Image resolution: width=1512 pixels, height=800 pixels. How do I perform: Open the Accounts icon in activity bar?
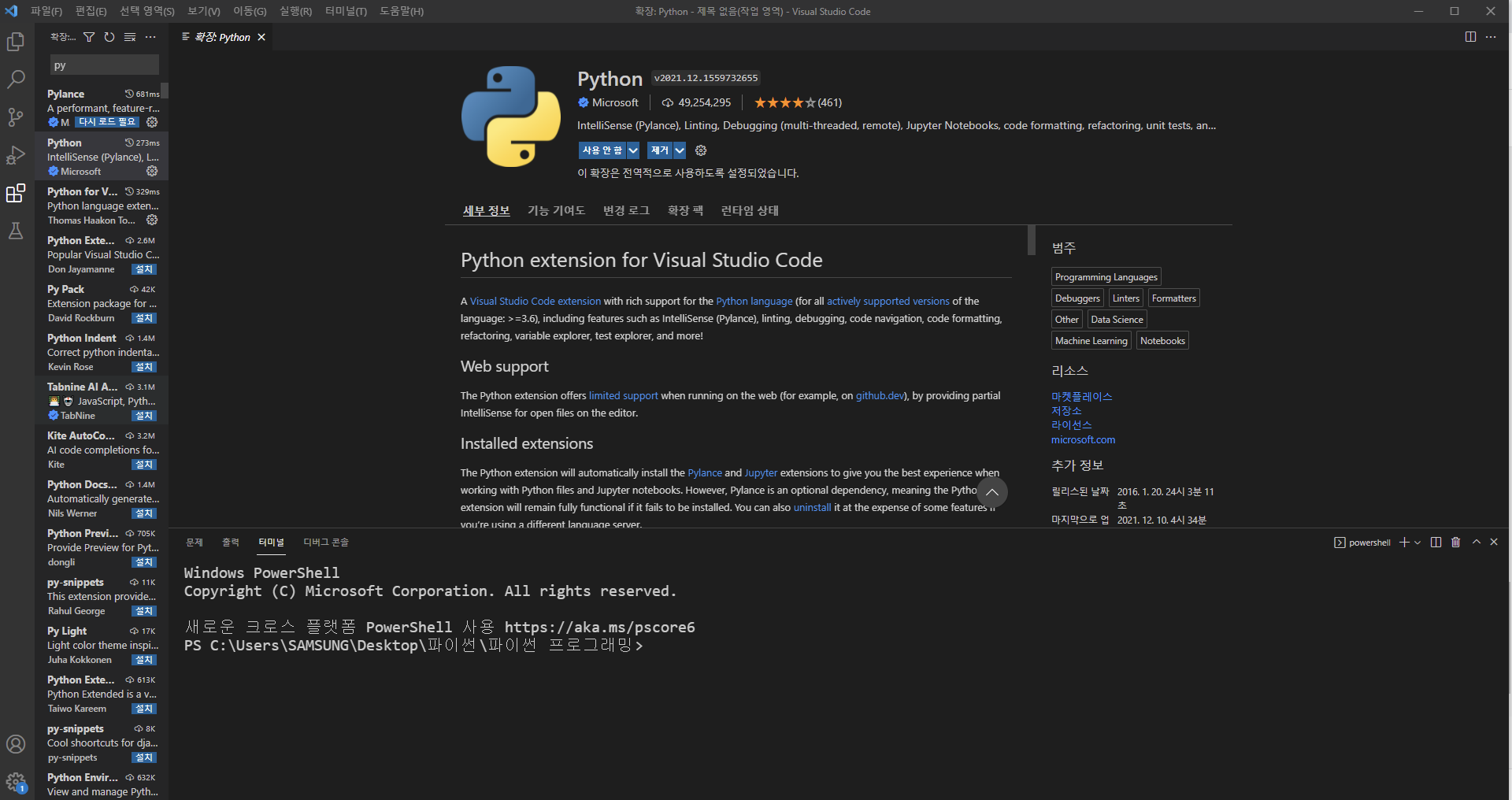pos(16,744)
